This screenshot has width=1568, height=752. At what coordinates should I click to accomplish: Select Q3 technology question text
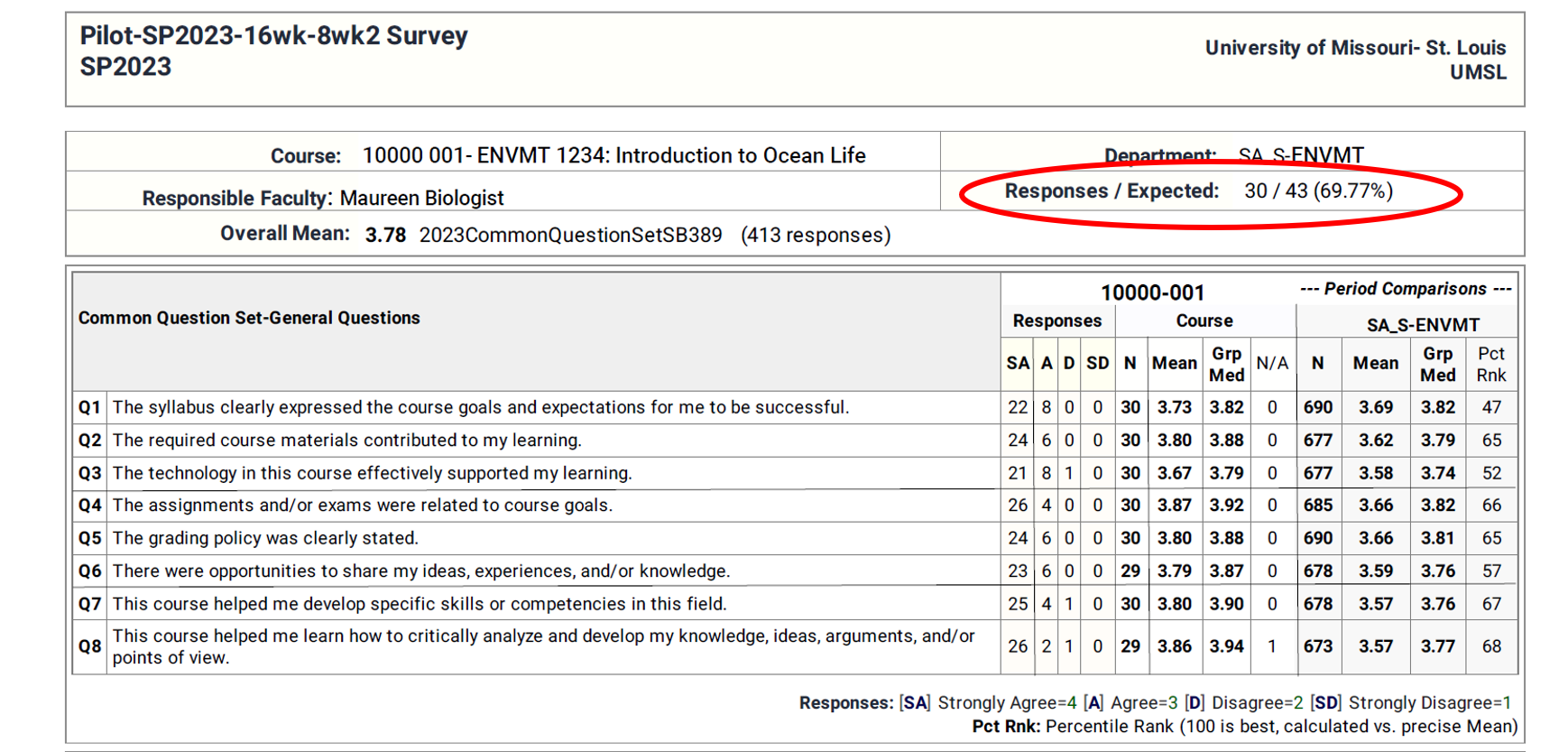[372, 473]
